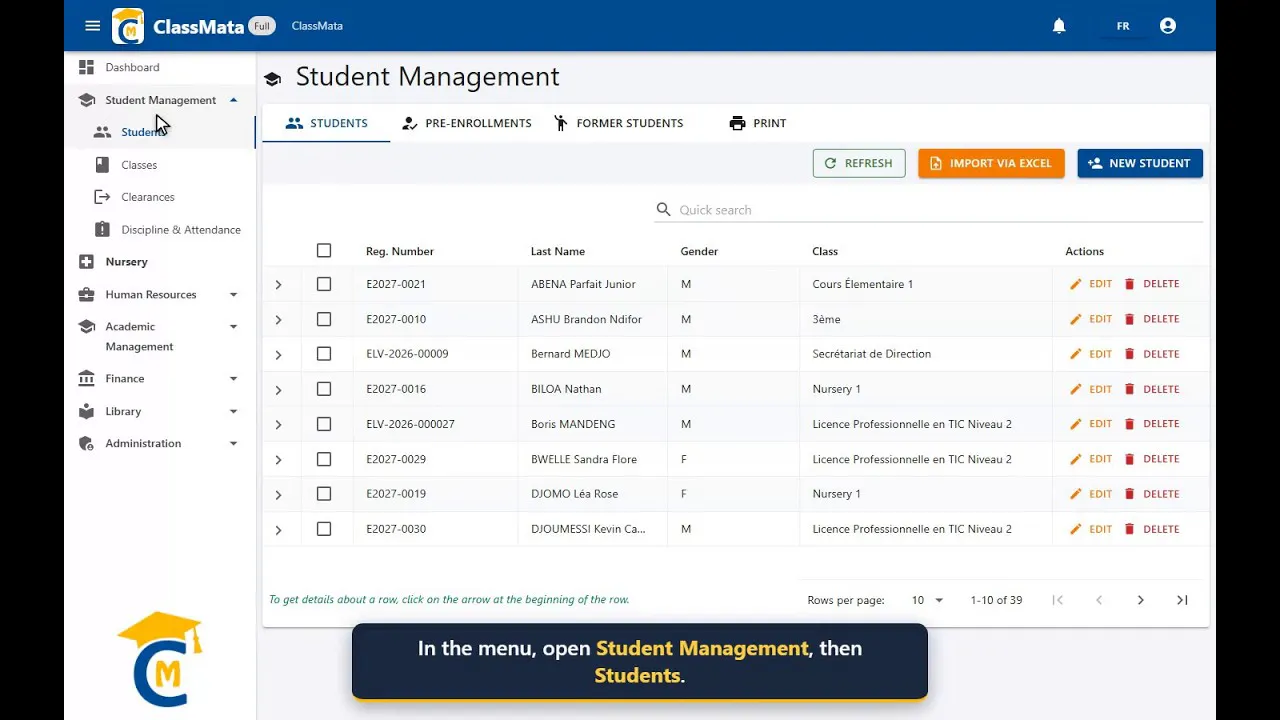Click the Library books icon
This screenshot has height=720, width=1280.
pyautogui.click(x=86, y=411)
